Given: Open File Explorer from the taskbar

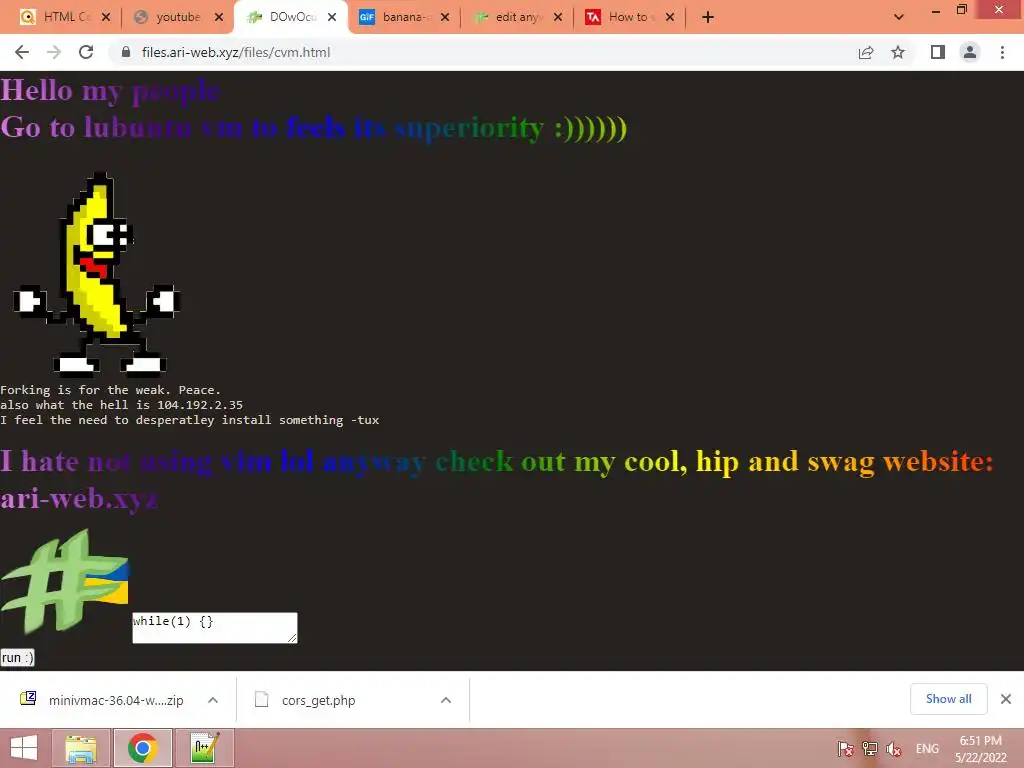Looking at the screenshot, I should (81, 748).
